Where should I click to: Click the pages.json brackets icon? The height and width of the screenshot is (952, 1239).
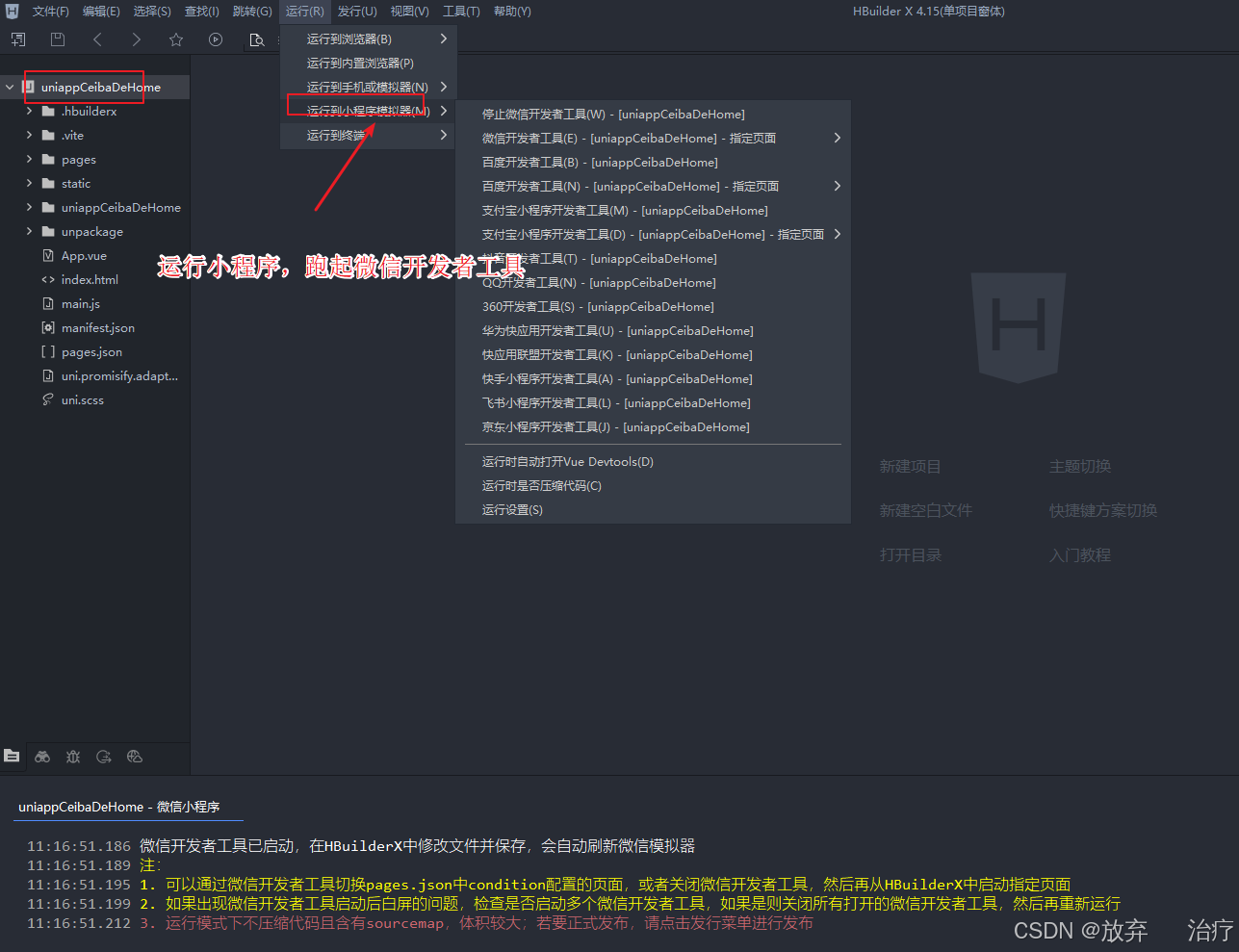(48, 351)
